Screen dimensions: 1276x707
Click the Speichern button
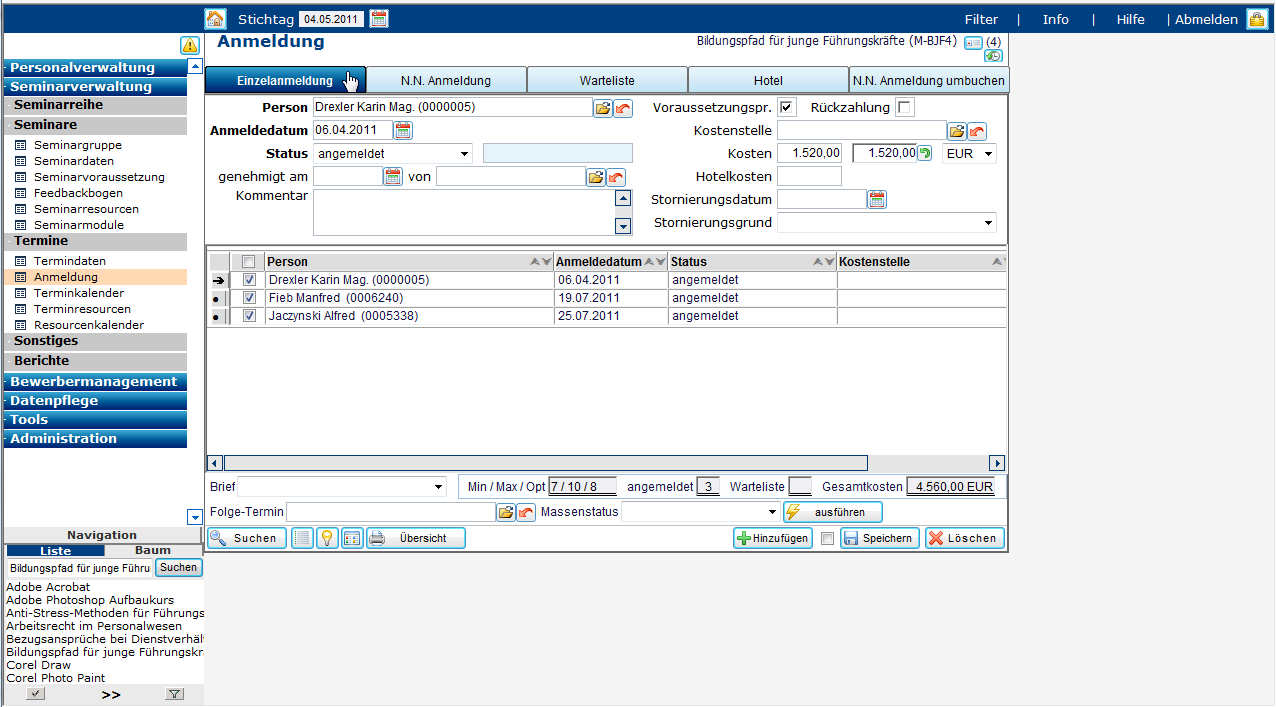point(879,538)
